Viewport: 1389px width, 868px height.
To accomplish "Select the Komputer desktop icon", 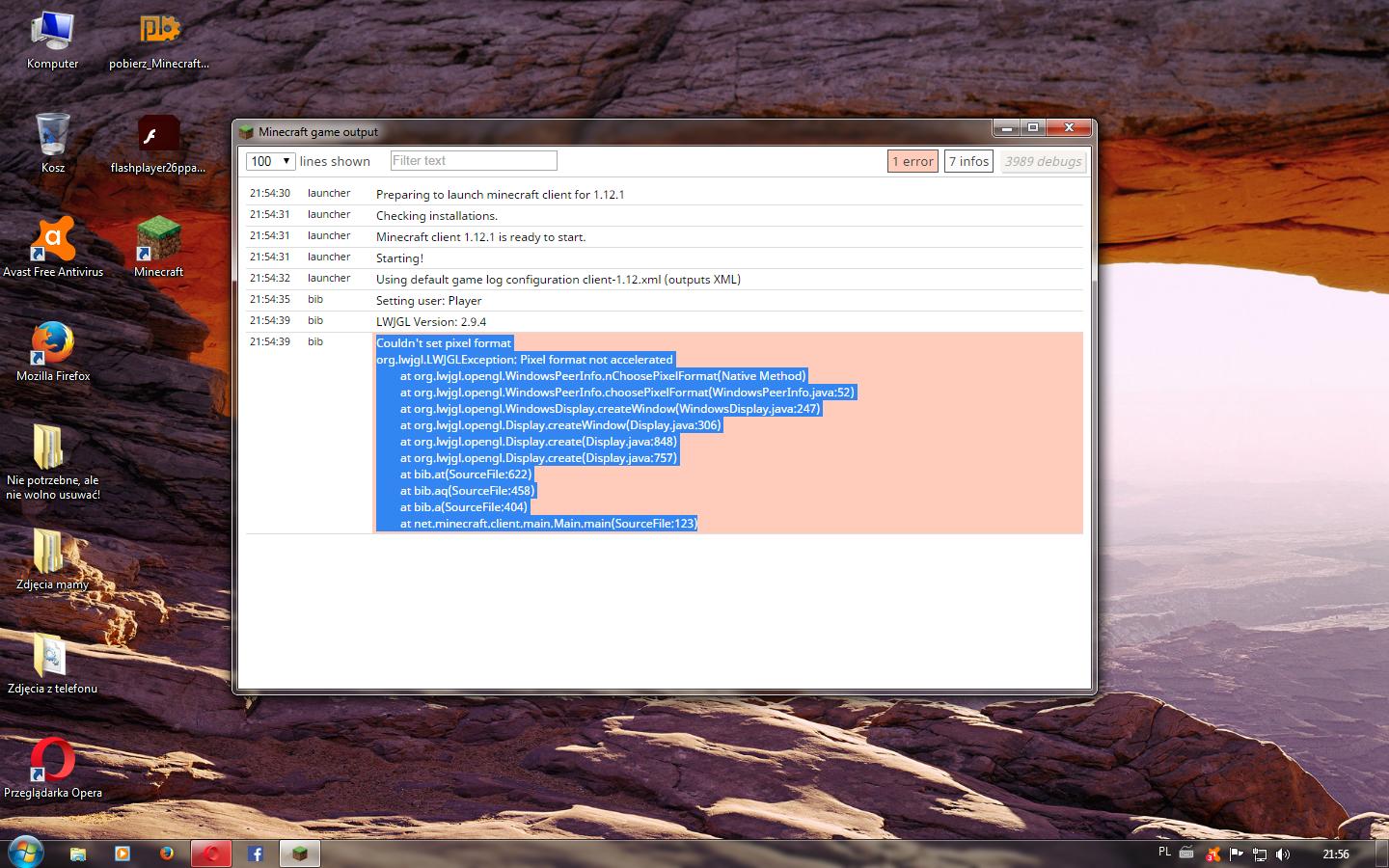I will pyautogui.click(x=53, y=38).
